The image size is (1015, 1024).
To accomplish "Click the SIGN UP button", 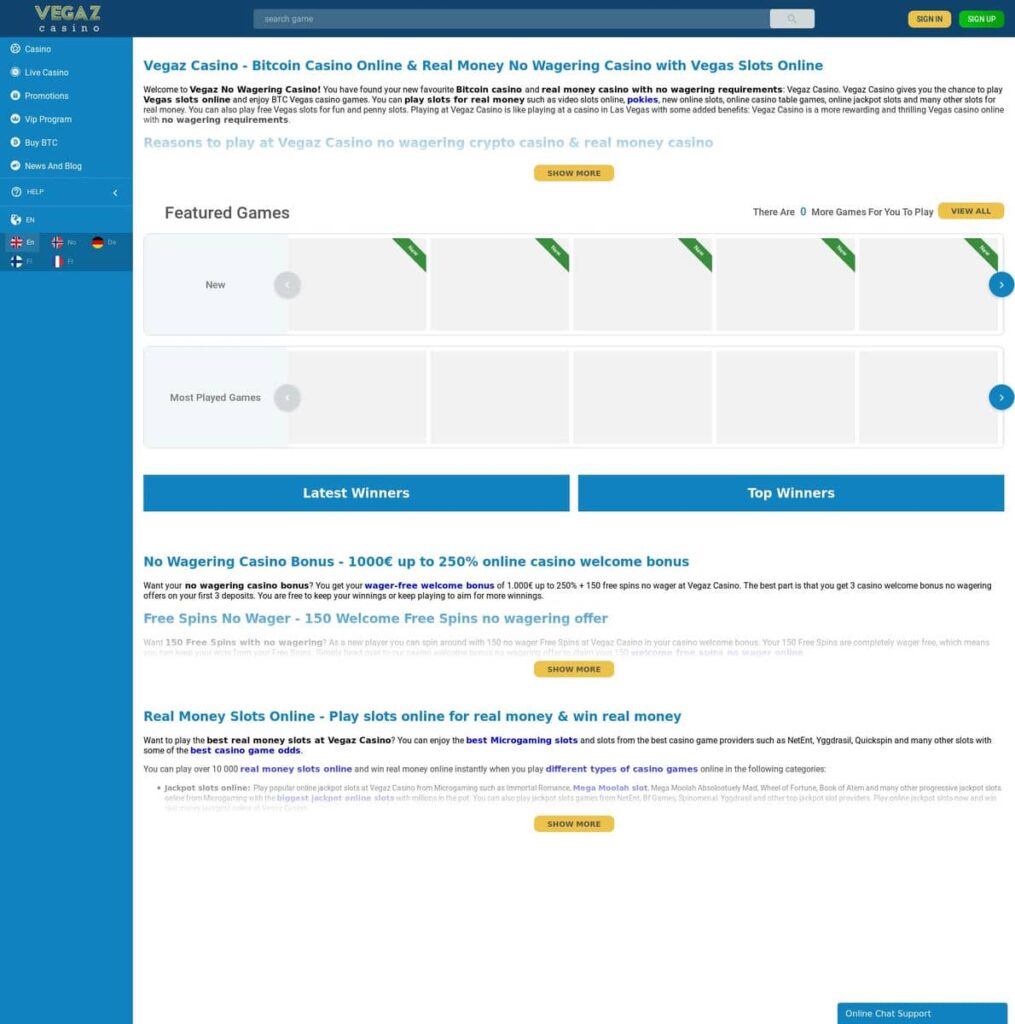I will pyautogui.click(x=981, y=19).
